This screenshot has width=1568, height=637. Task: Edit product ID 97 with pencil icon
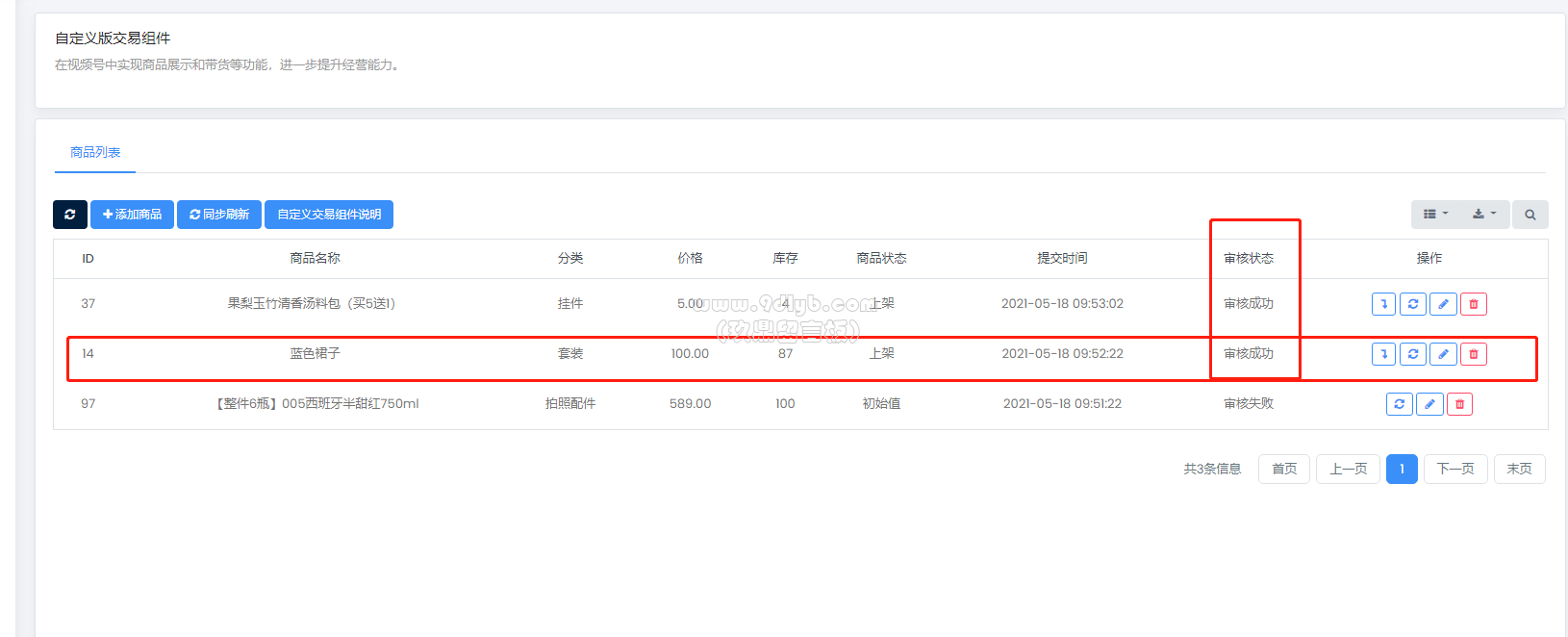pos(1429,404)
